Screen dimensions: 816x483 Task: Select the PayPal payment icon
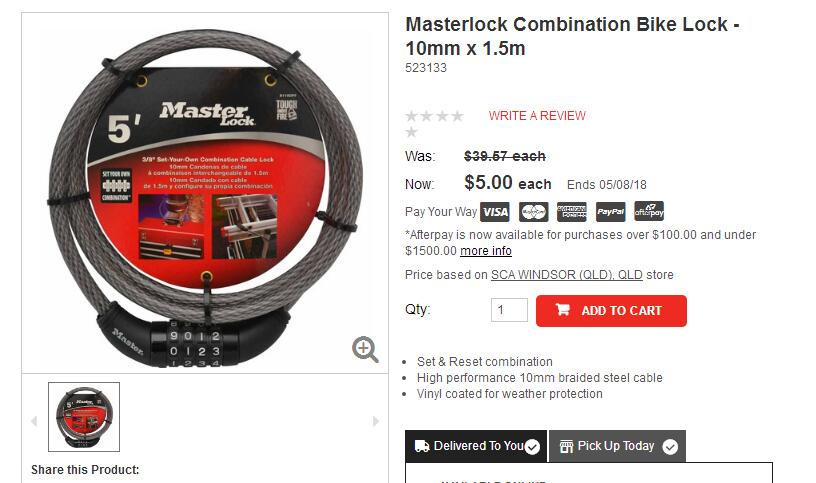click(610, 212)
